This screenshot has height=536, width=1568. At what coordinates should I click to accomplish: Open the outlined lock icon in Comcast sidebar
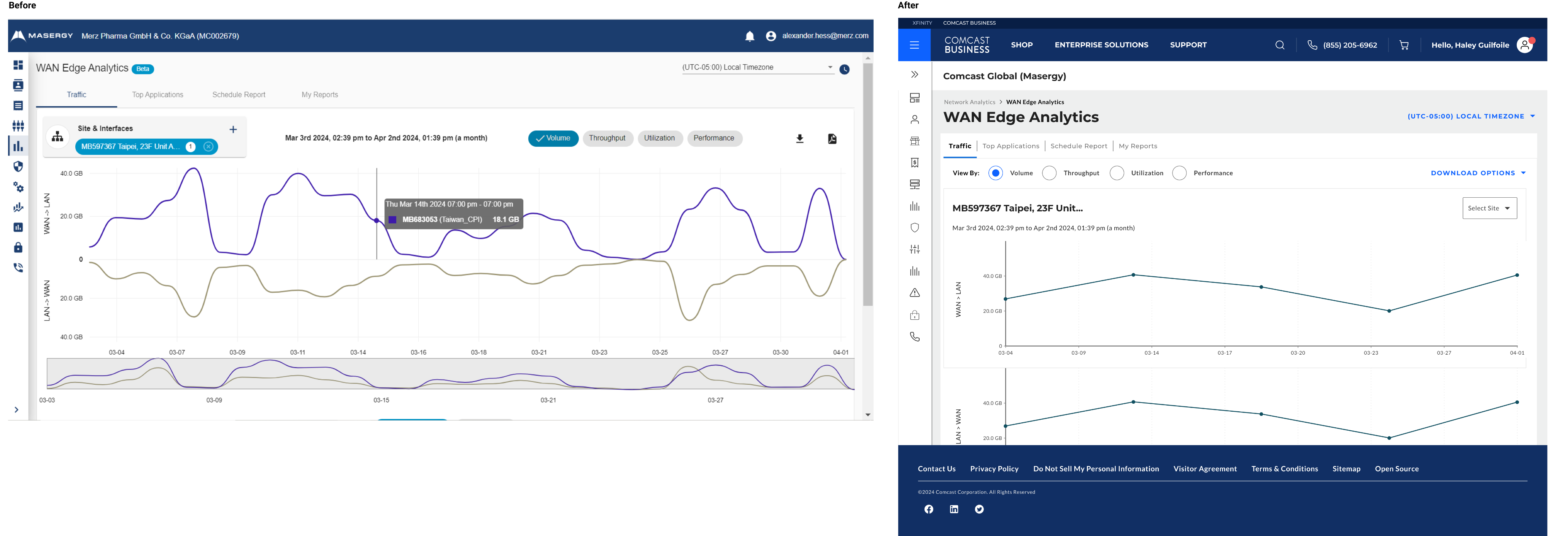pos(915,315)
